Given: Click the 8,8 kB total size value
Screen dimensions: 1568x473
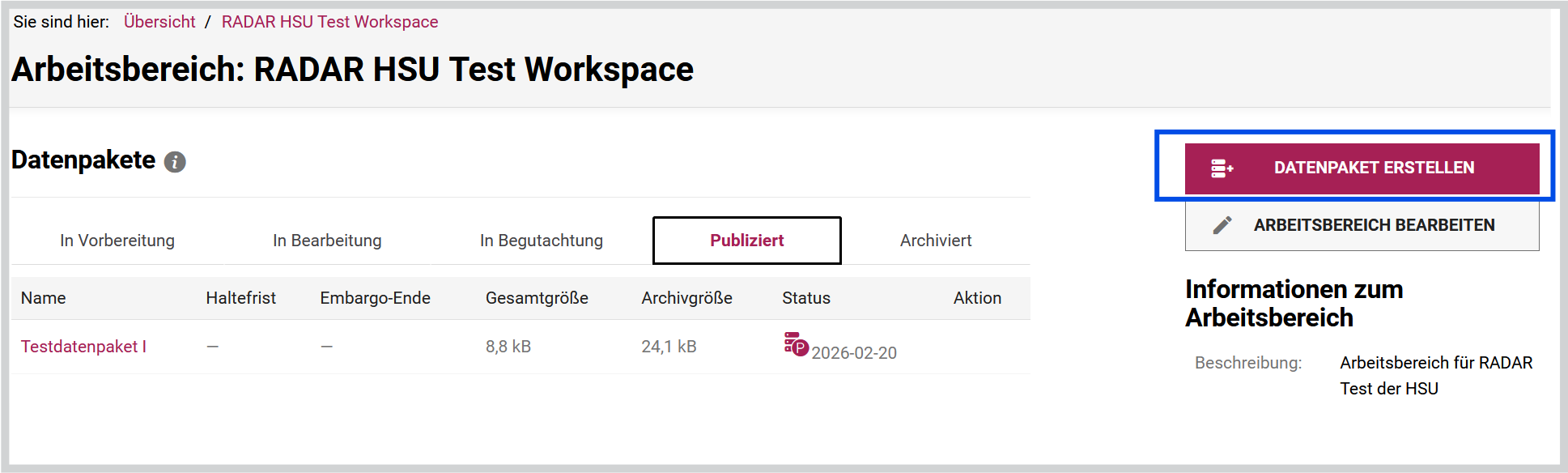Looking at the screenshot, I should 508,347.
